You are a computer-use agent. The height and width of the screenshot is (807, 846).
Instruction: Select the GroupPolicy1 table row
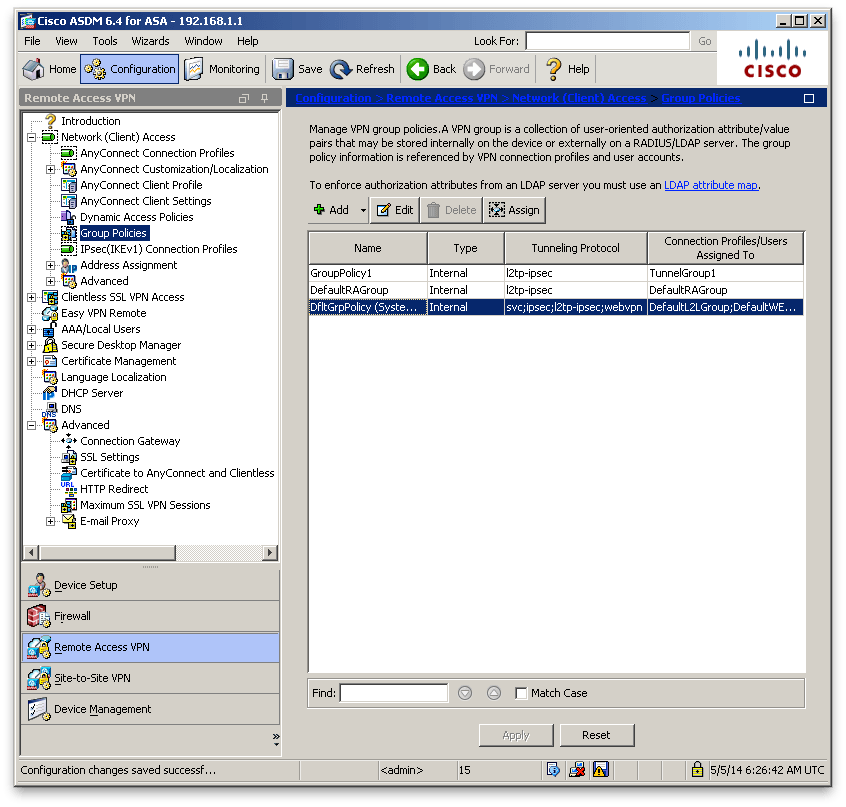[x=556, y=273]
